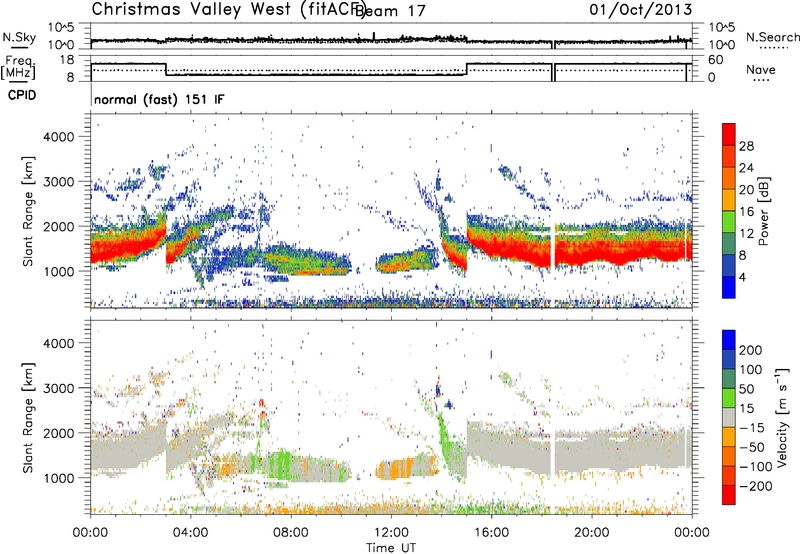Click the "-200" label on velocity color bar
Image resolution: width=800 pixels, height=554 pixels.
755,486
